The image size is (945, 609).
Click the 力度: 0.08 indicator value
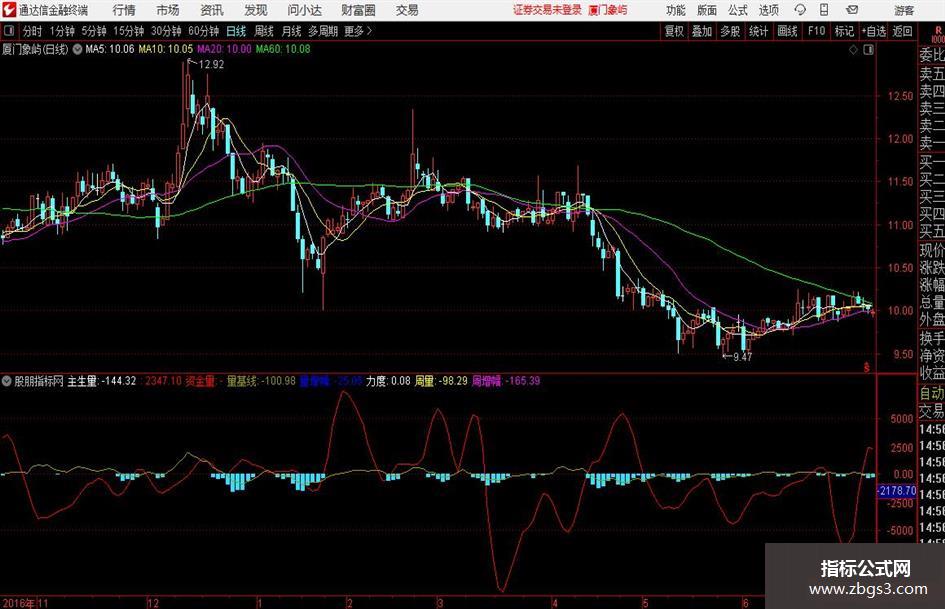pyautogui.click(x=388, y=381)
